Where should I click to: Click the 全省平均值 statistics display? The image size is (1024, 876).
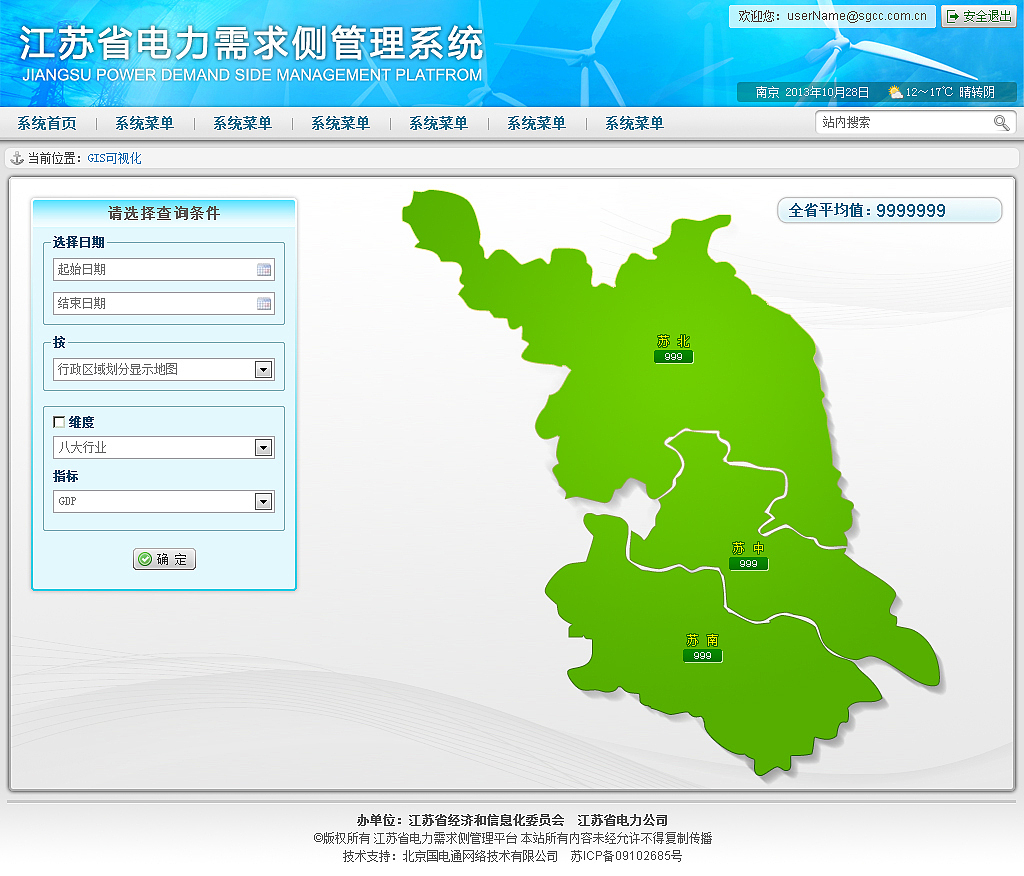coord(889,210)
